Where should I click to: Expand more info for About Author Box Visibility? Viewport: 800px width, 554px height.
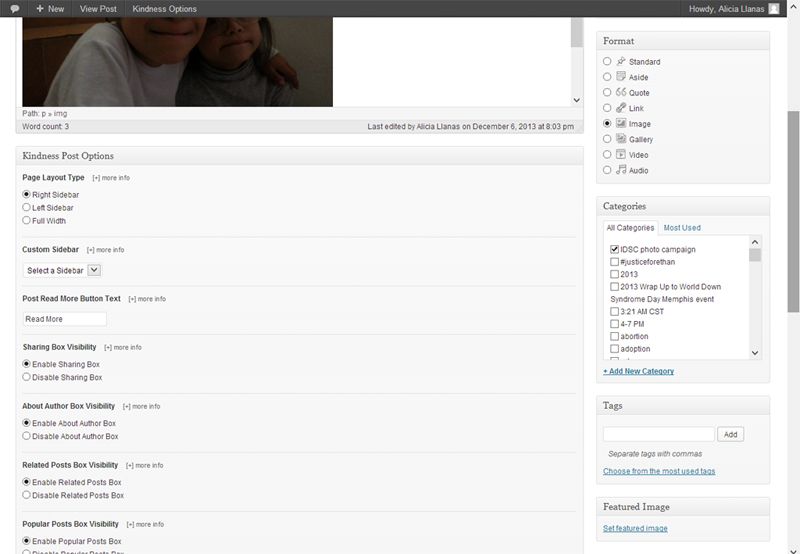(141, 407)
